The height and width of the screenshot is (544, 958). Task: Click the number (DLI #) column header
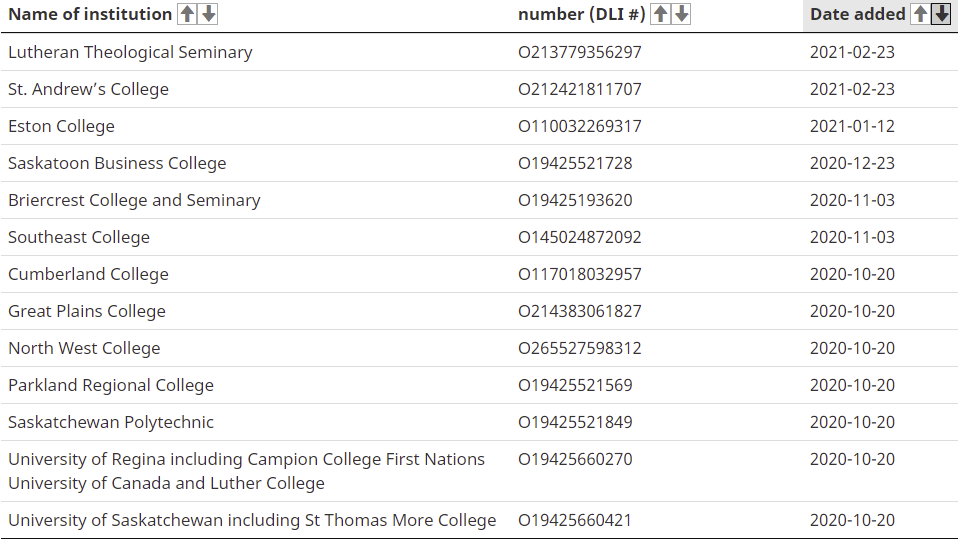pyautogui.click(x=582, y=14)
